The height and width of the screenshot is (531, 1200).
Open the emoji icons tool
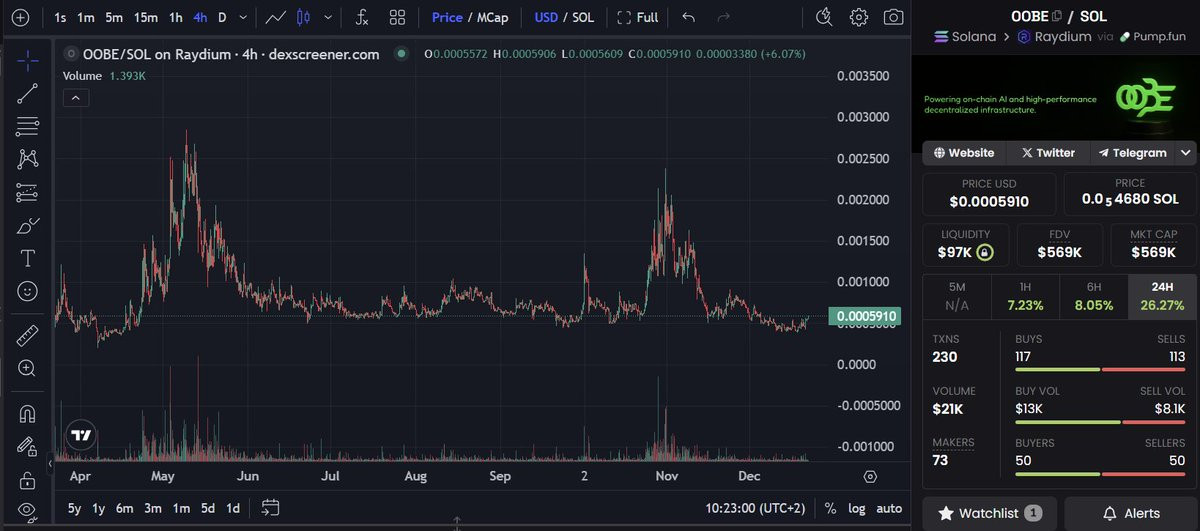pyautogui.click(x=28, y=290)
